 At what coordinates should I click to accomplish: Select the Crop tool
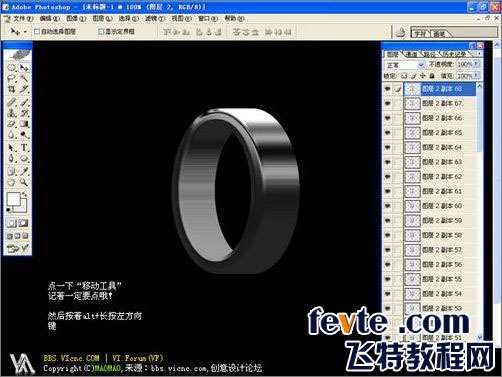(12, 89)
